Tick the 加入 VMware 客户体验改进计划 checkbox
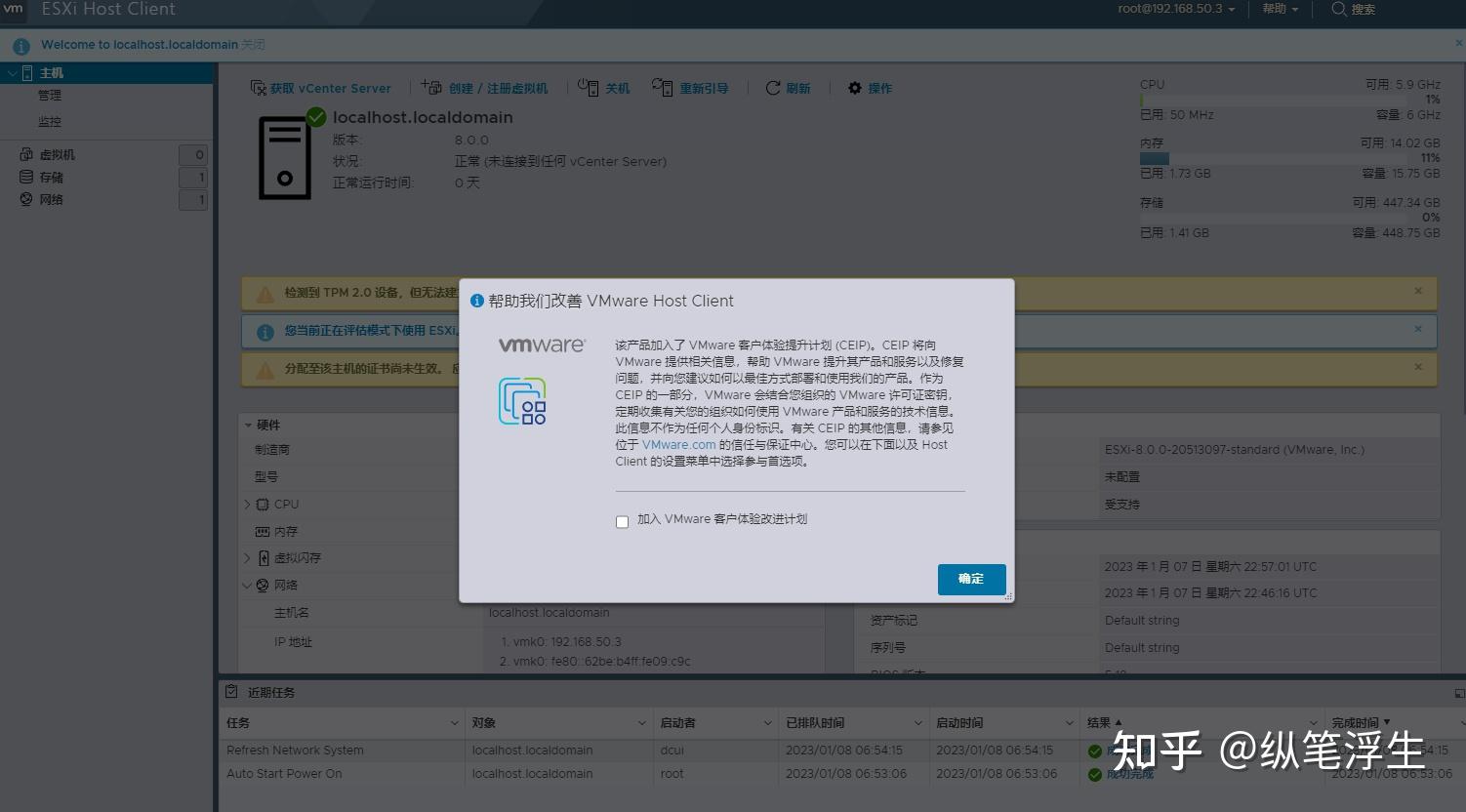 click(622, 522)
